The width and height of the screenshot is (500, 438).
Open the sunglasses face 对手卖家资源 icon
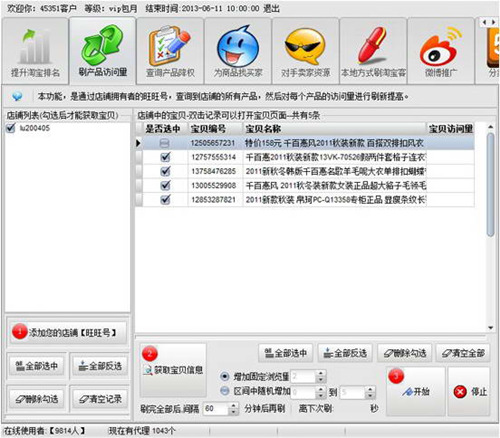(305, 47)
